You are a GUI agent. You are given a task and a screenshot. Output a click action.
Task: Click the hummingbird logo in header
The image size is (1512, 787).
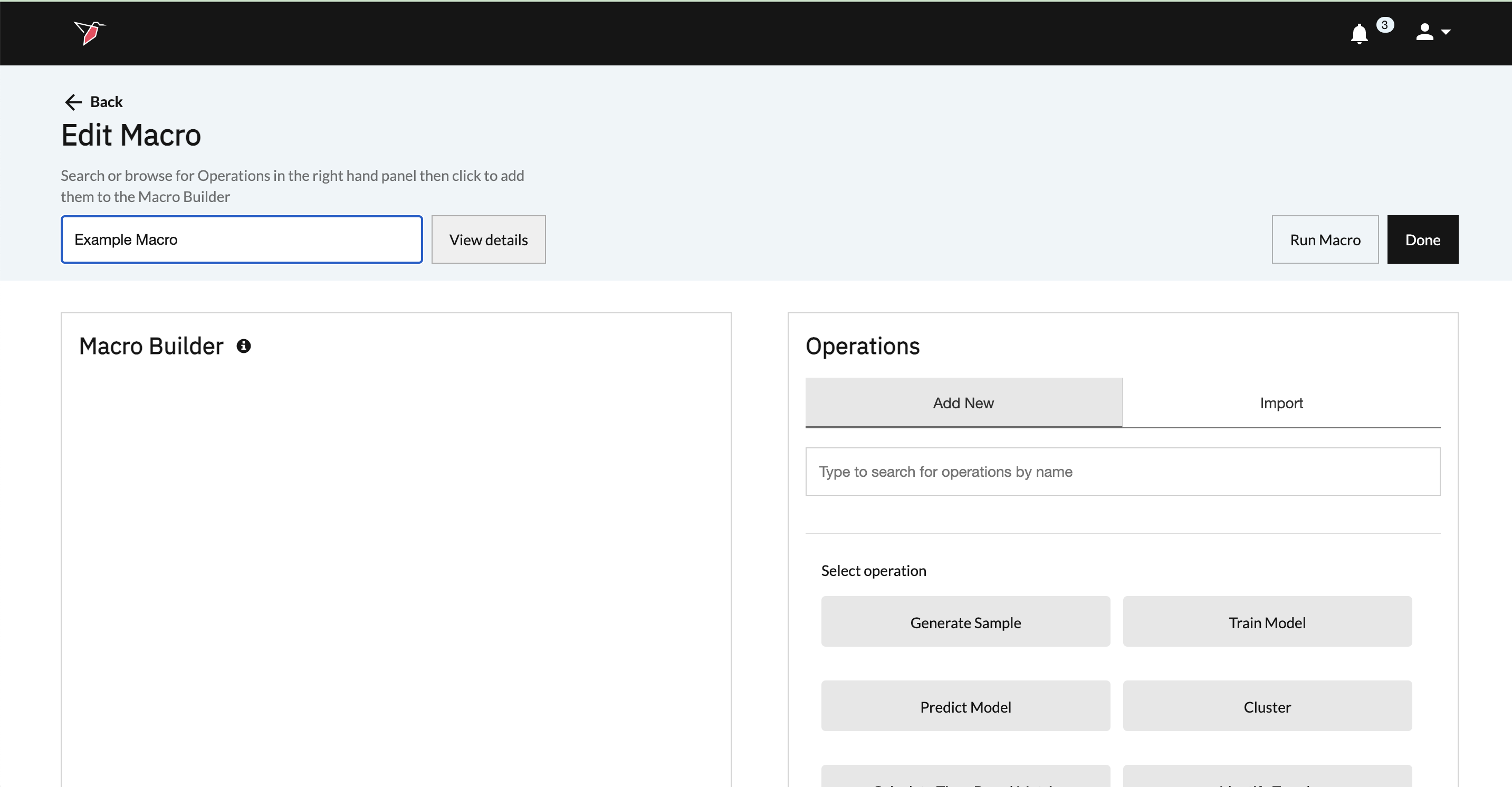click(89, 32)
